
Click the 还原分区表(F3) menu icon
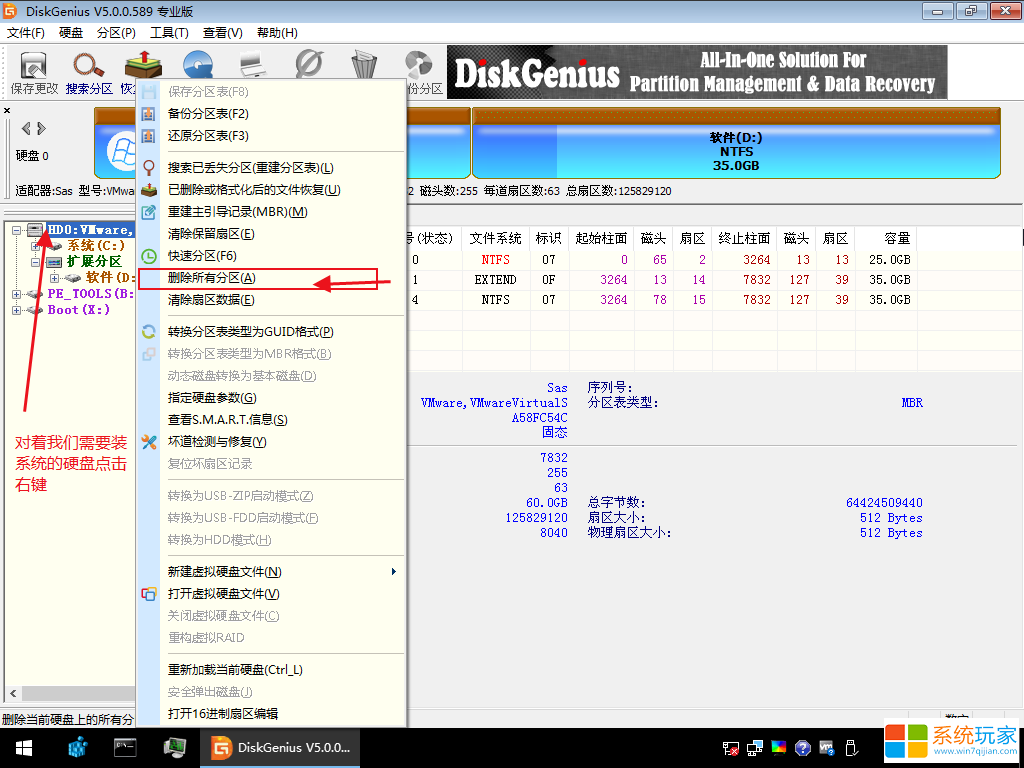(149, 136)
